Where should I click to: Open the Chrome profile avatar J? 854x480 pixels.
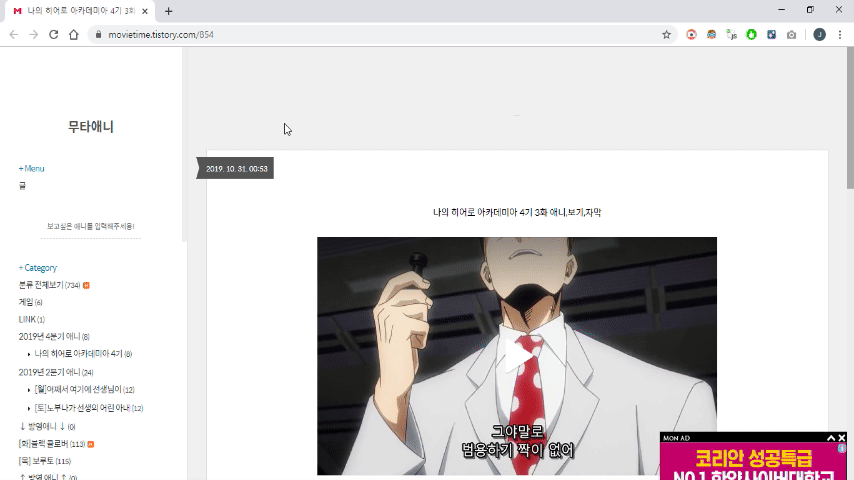point(819,34)
